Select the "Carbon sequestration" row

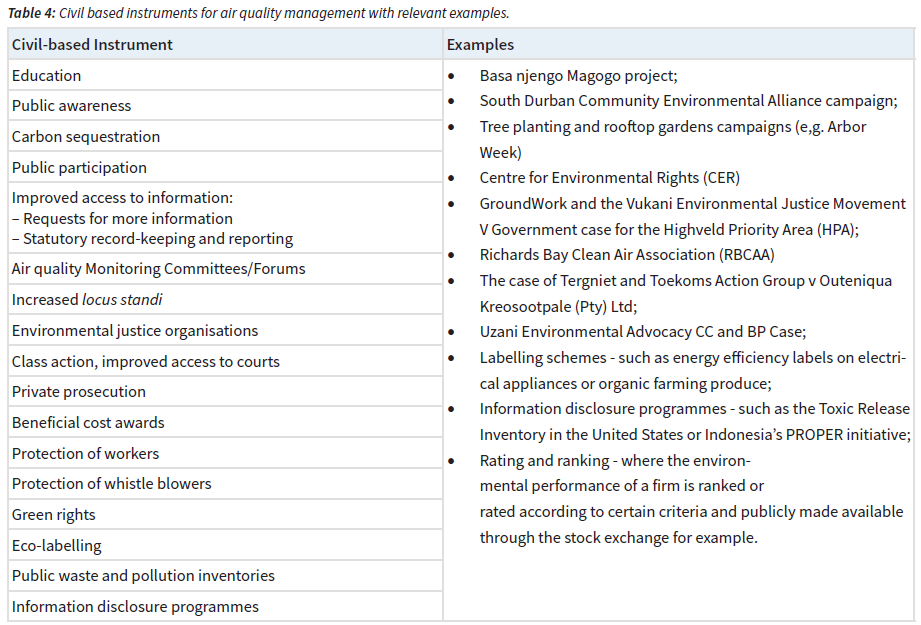pos(86,137)
